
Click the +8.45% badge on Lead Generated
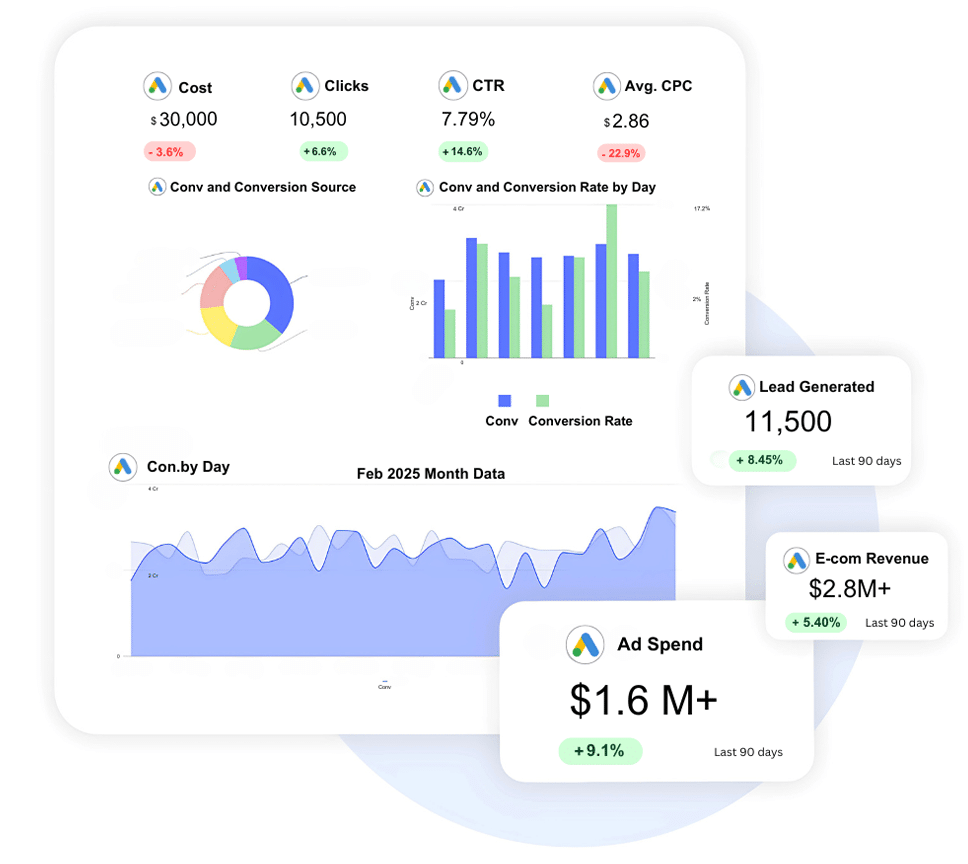coord(762,460)
